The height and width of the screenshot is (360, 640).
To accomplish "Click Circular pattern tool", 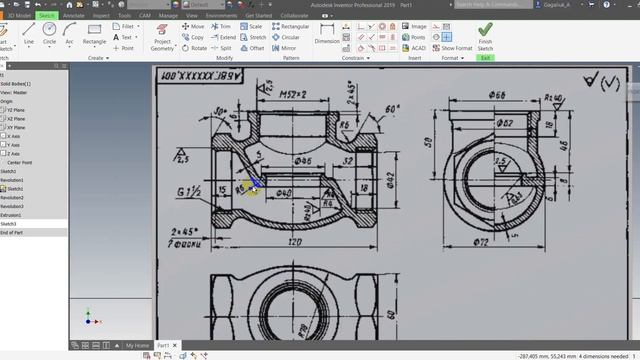I will click(x=286, y=37).
